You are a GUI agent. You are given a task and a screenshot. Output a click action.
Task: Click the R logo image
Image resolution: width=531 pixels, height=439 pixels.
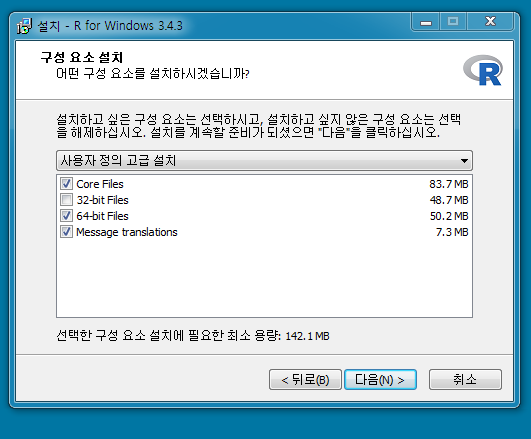pos(483,70)
